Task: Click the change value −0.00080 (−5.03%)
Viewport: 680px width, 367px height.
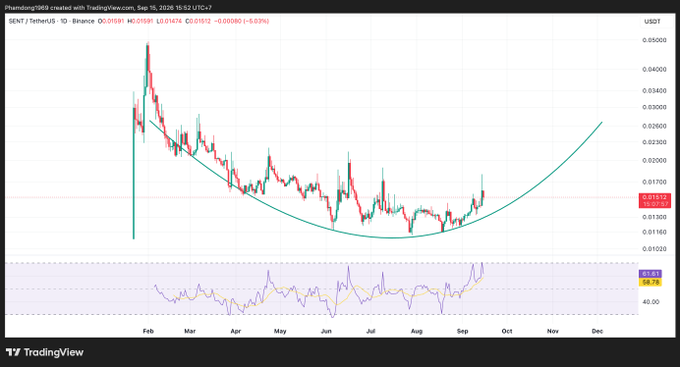Action: pyautogui.click(x=241, y=21)
